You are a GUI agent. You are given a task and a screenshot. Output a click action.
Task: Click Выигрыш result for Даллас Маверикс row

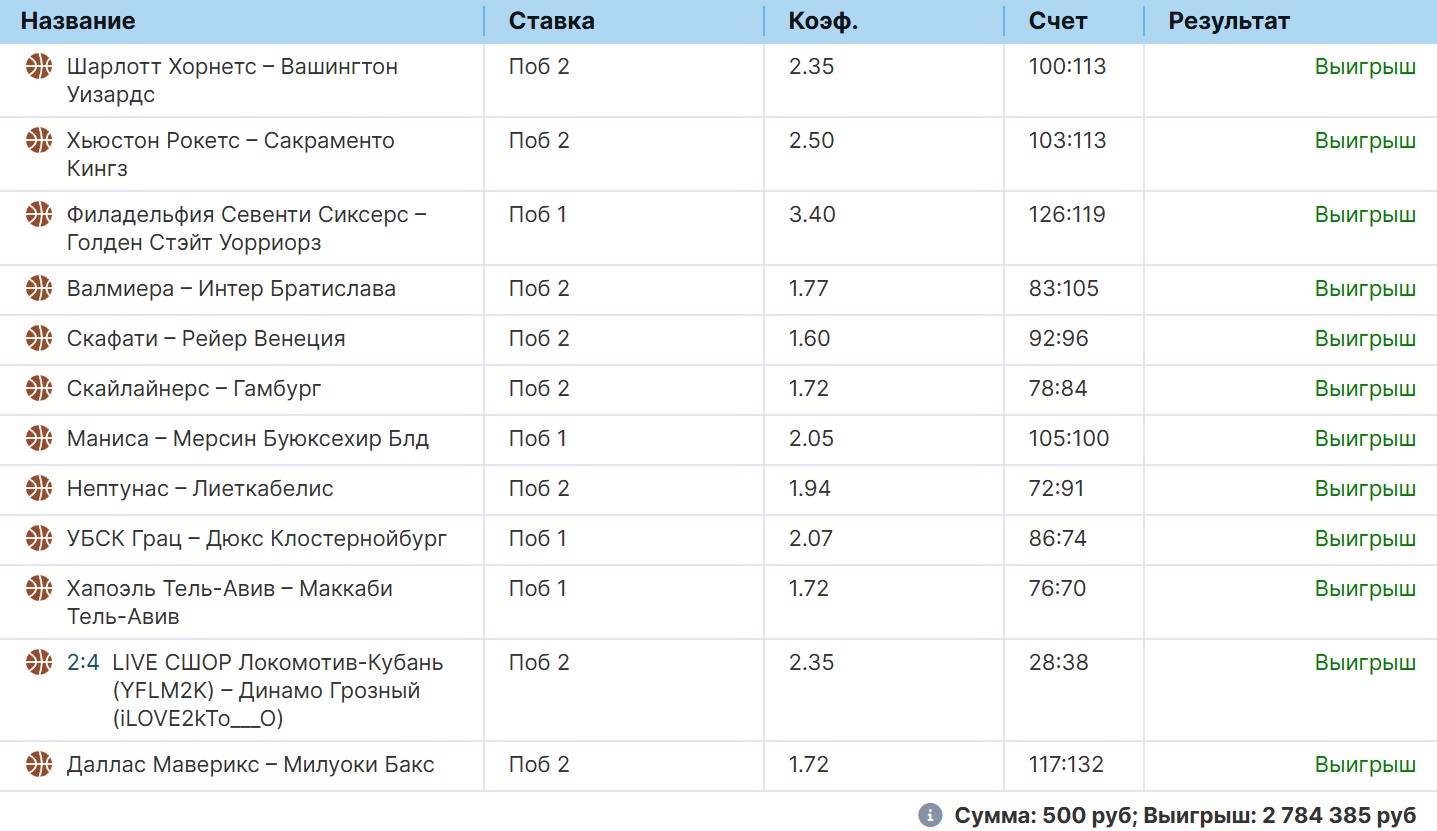pos(1365,765)
